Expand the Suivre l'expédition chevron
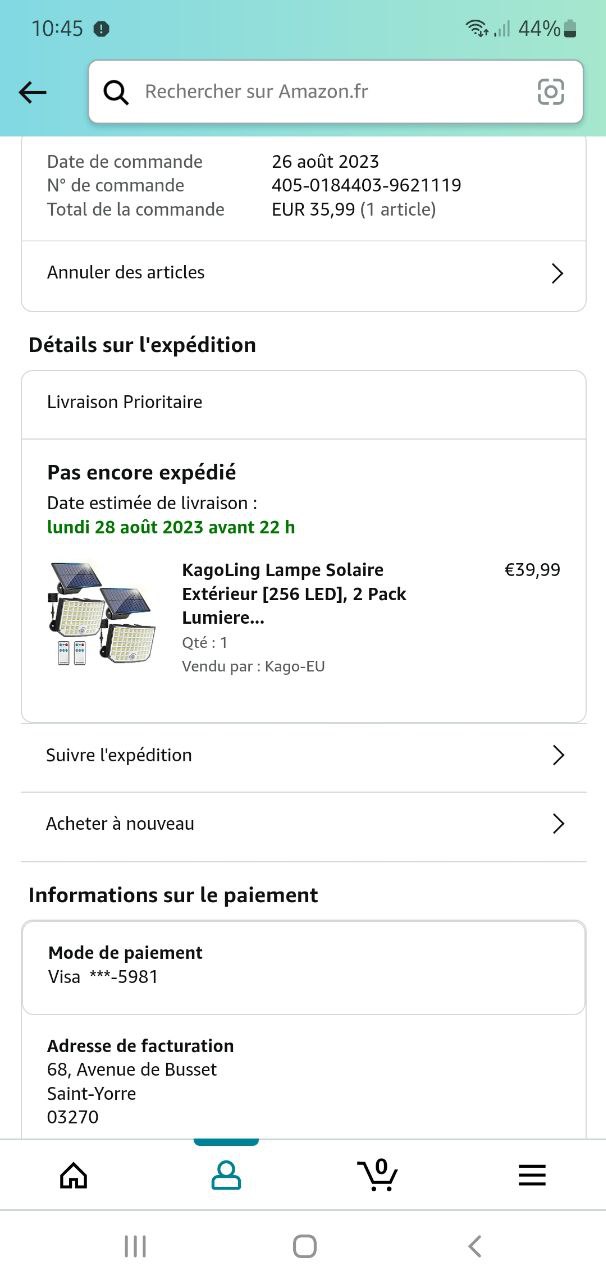This screenshot has width=606, height=1280. pos(558,756)
